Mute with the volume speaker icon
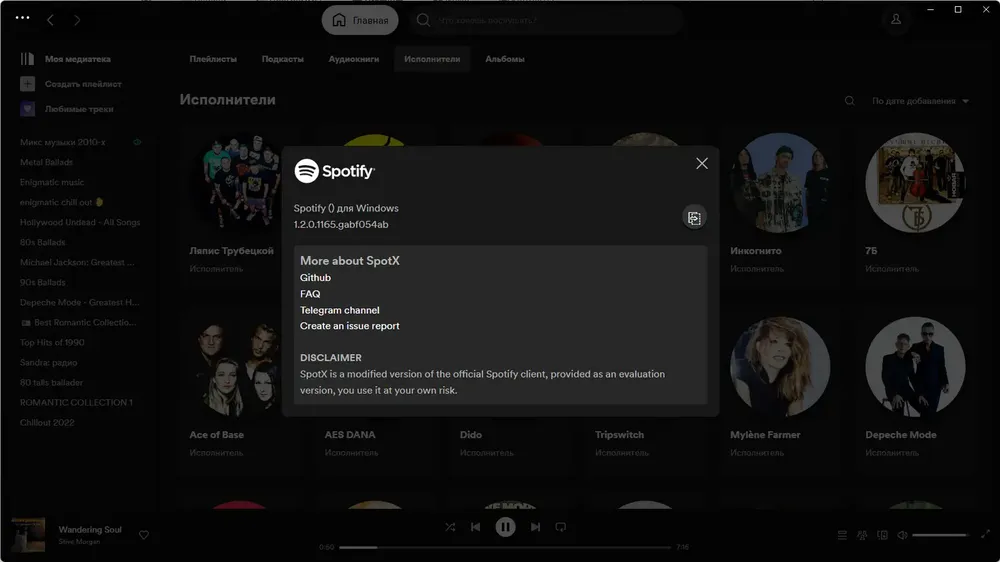This screenshot has width=1000, height=562. pyautogui.click(x=902, y=535)
